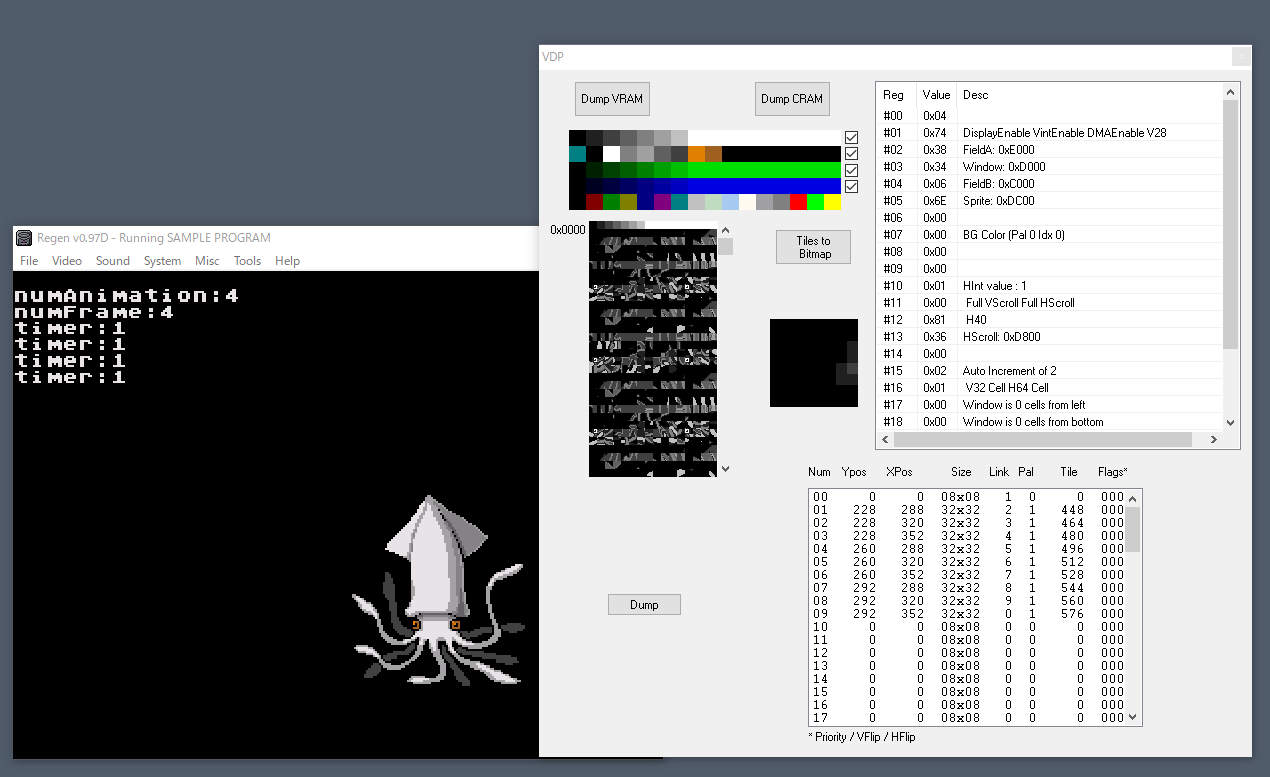
Task: Click the sprite list scroll down arrow
Action: click(1133, 717)
